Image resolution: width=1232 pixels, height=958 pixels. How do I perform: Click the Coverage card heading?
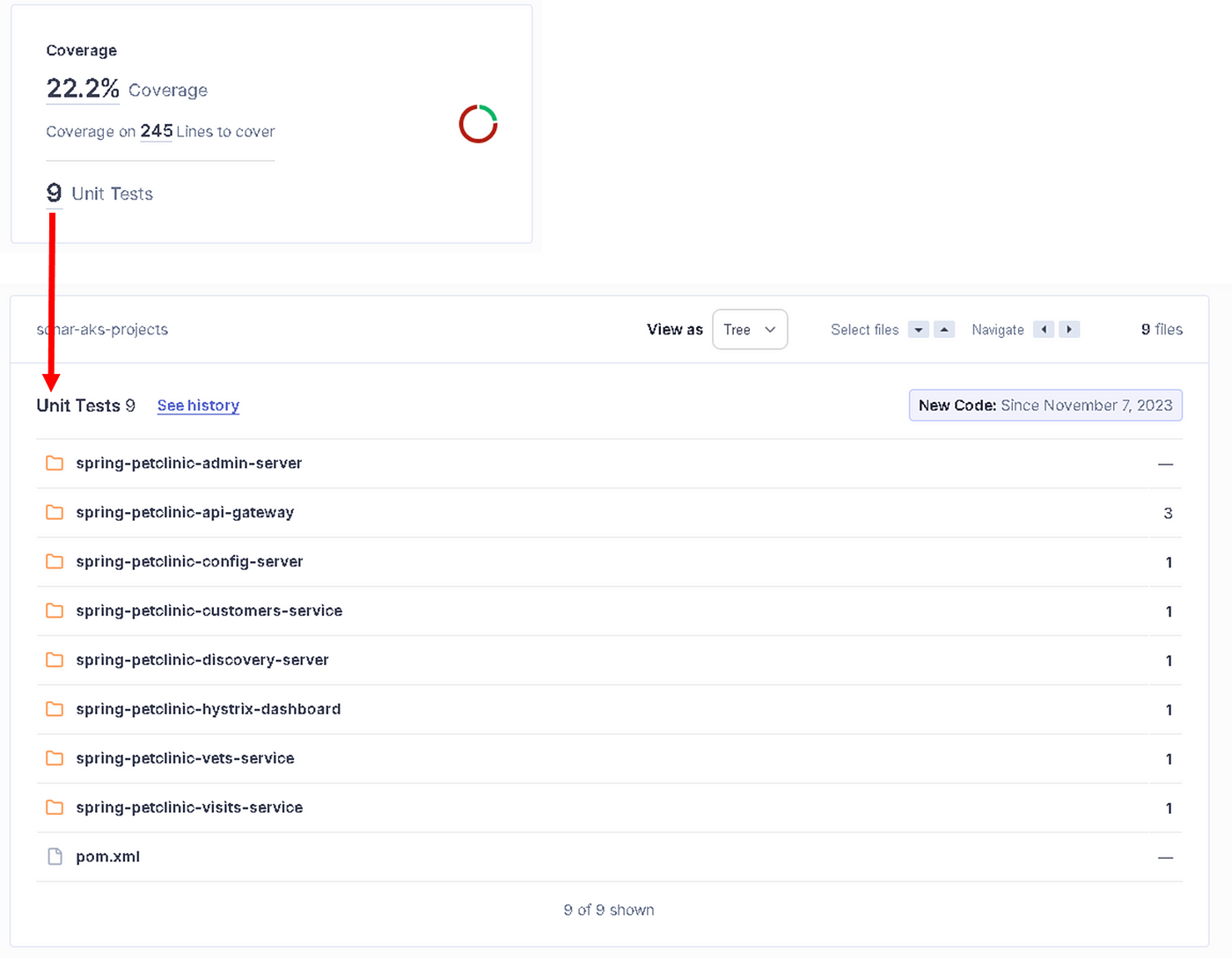82,50
